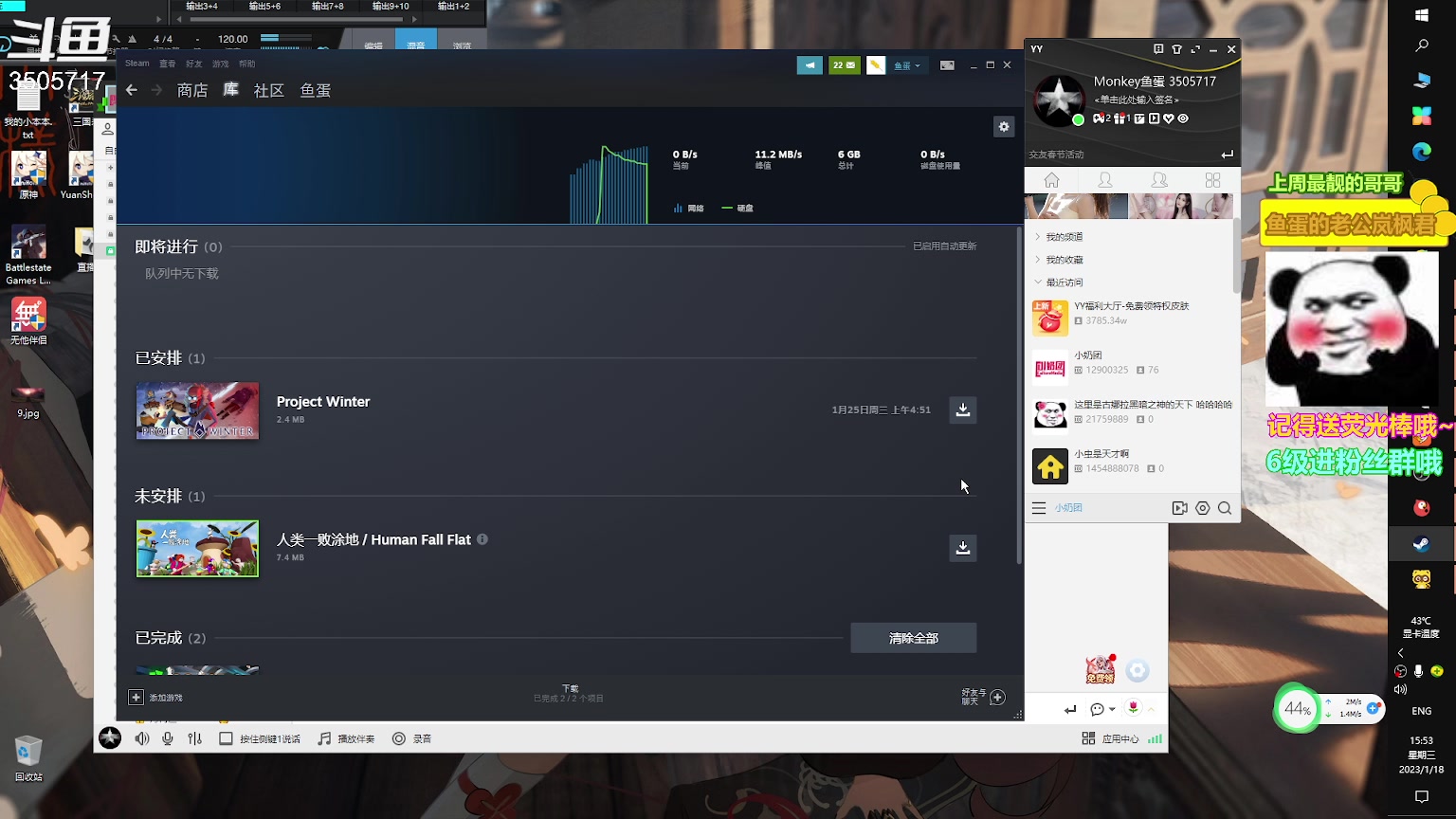Open the 小虫是天才啊 channel entry
1456x819 pixels.
(1129, 466)
